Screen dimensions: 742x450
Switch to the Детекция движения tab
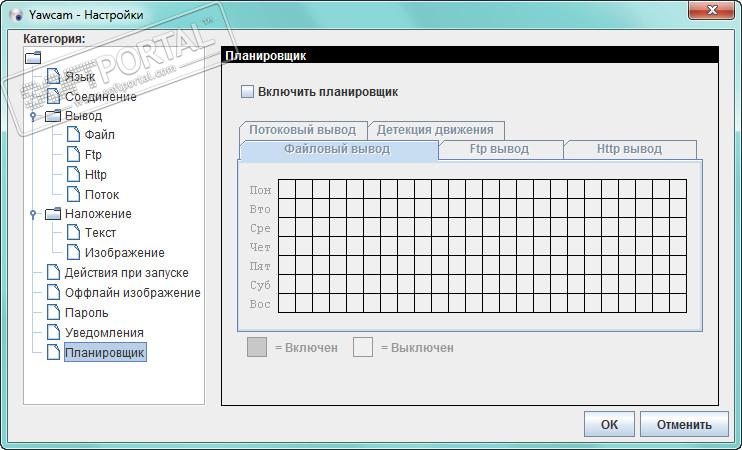click(435, 130)
